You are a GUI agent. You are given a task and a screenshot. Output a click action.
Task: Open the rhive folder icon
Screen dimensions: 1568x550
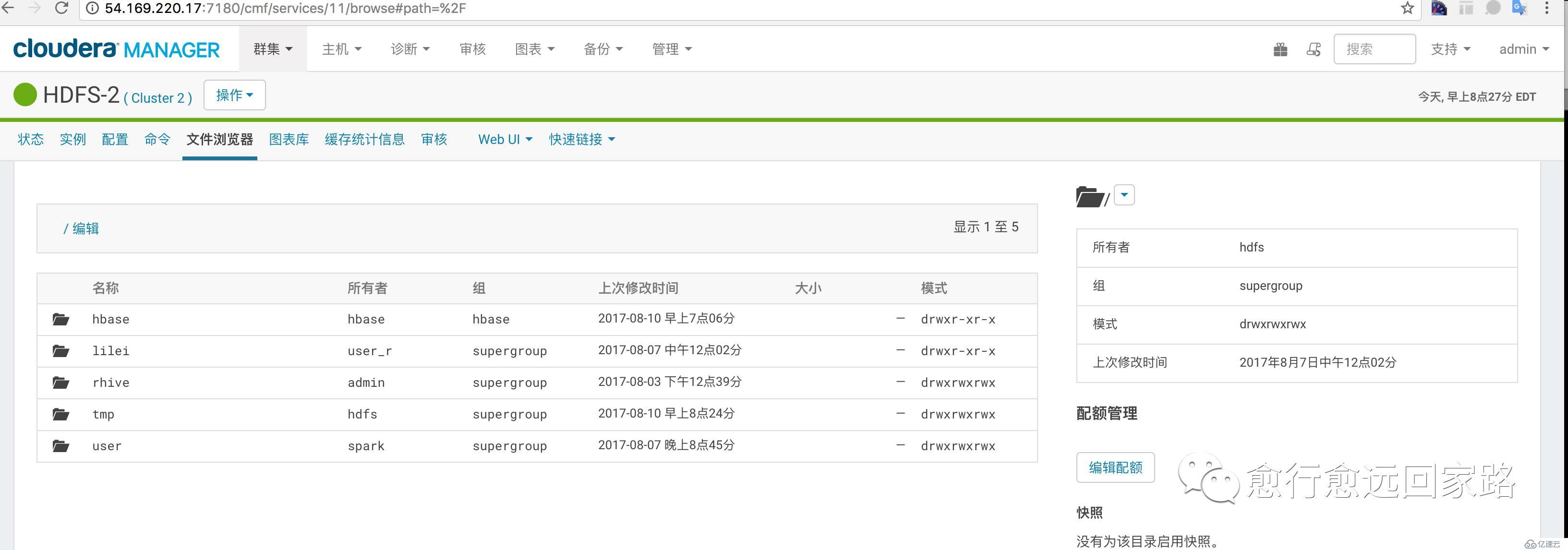60,382
